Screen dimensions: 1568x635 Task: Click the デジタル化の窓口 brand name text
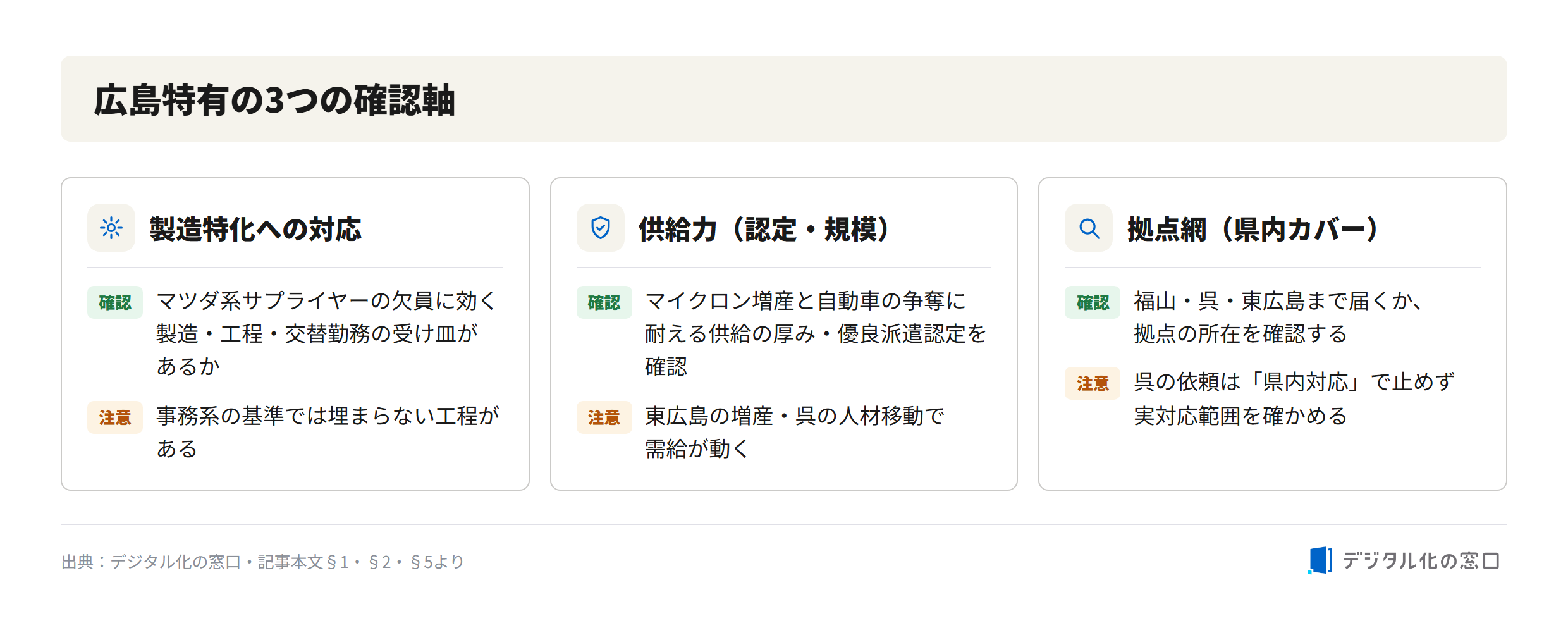point(1421,561)
